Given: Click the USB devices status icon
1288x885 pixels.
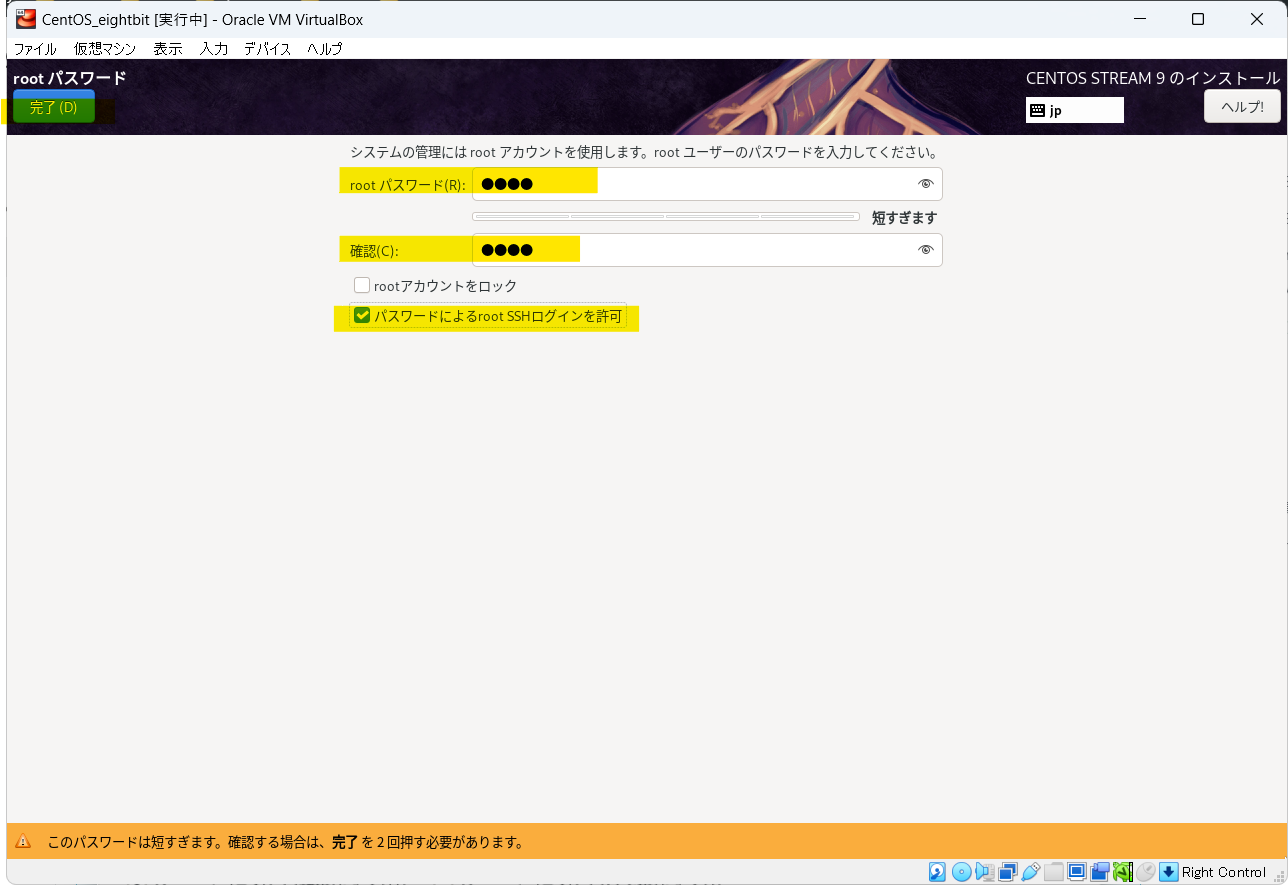Looking at the screenshot, I should (1031, 872).
